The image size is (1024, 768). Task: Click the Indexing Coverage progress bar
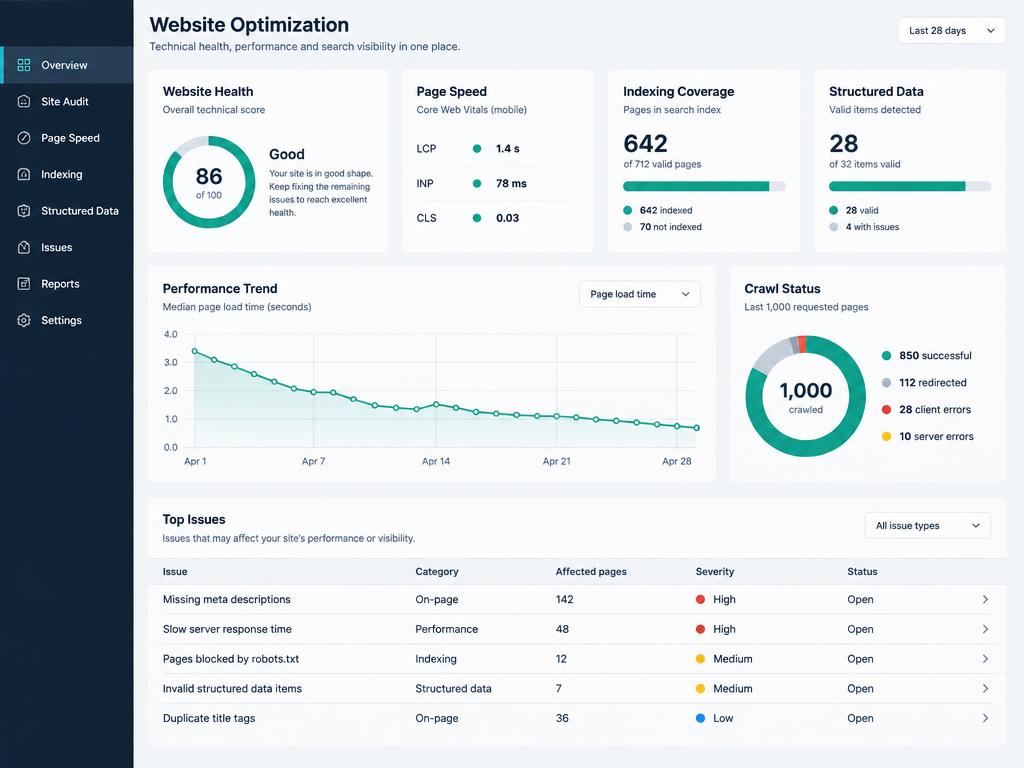(x=704, y=186)
